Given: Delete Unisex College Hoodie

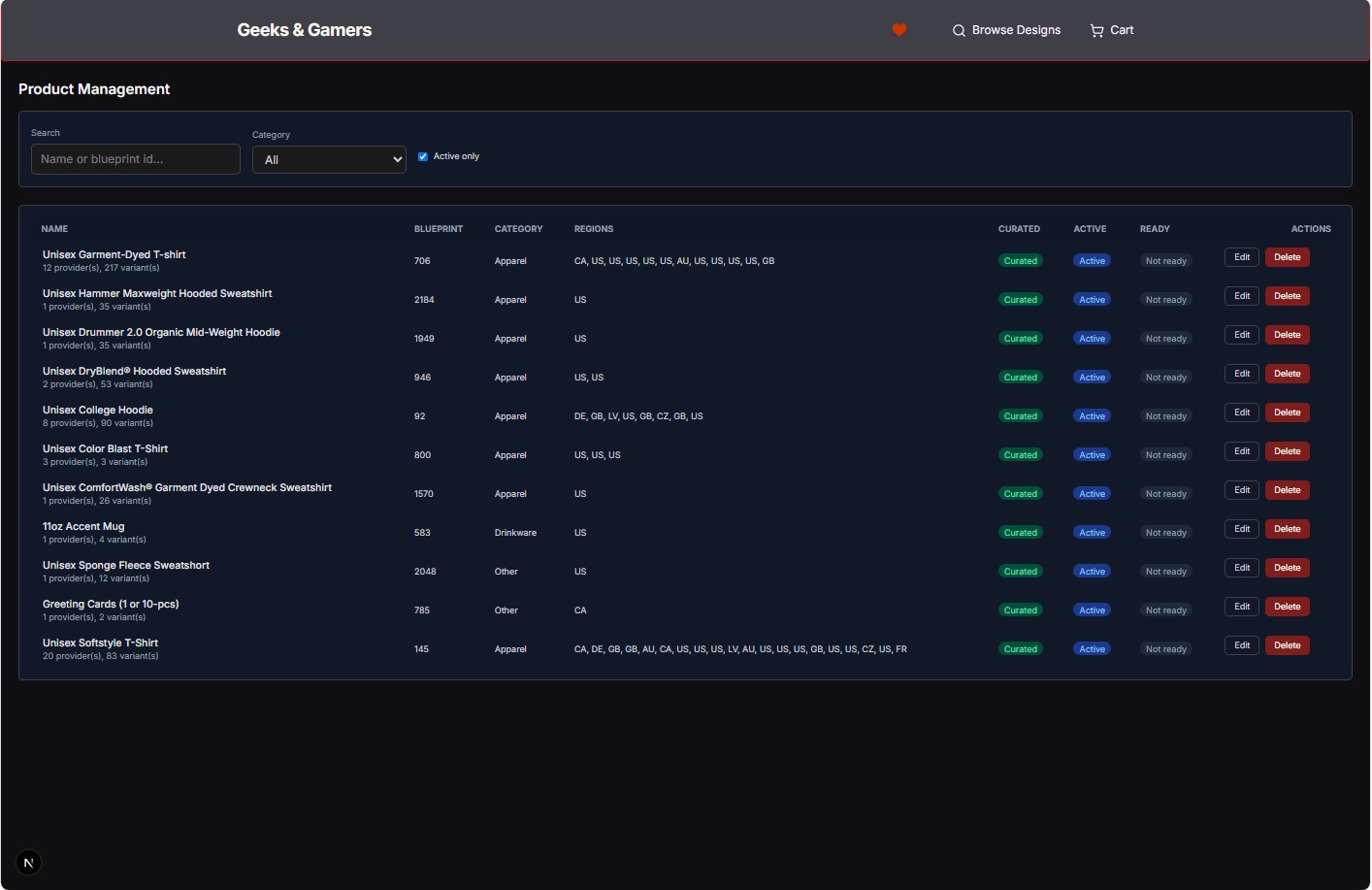Looking at the screenshot, I should [1288, 412].
